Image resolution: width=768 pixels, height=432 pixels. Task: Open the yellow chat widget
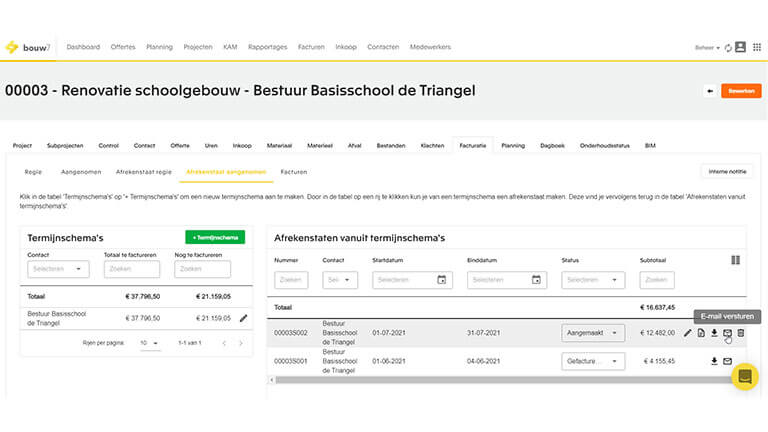click(x=744, y=376)
